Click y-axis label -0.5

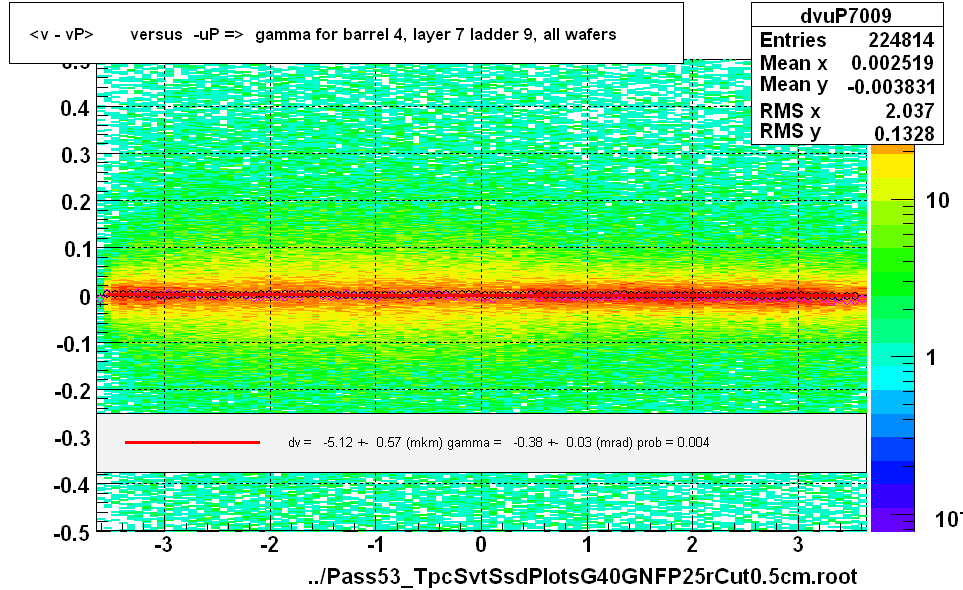tap(72, 532)
